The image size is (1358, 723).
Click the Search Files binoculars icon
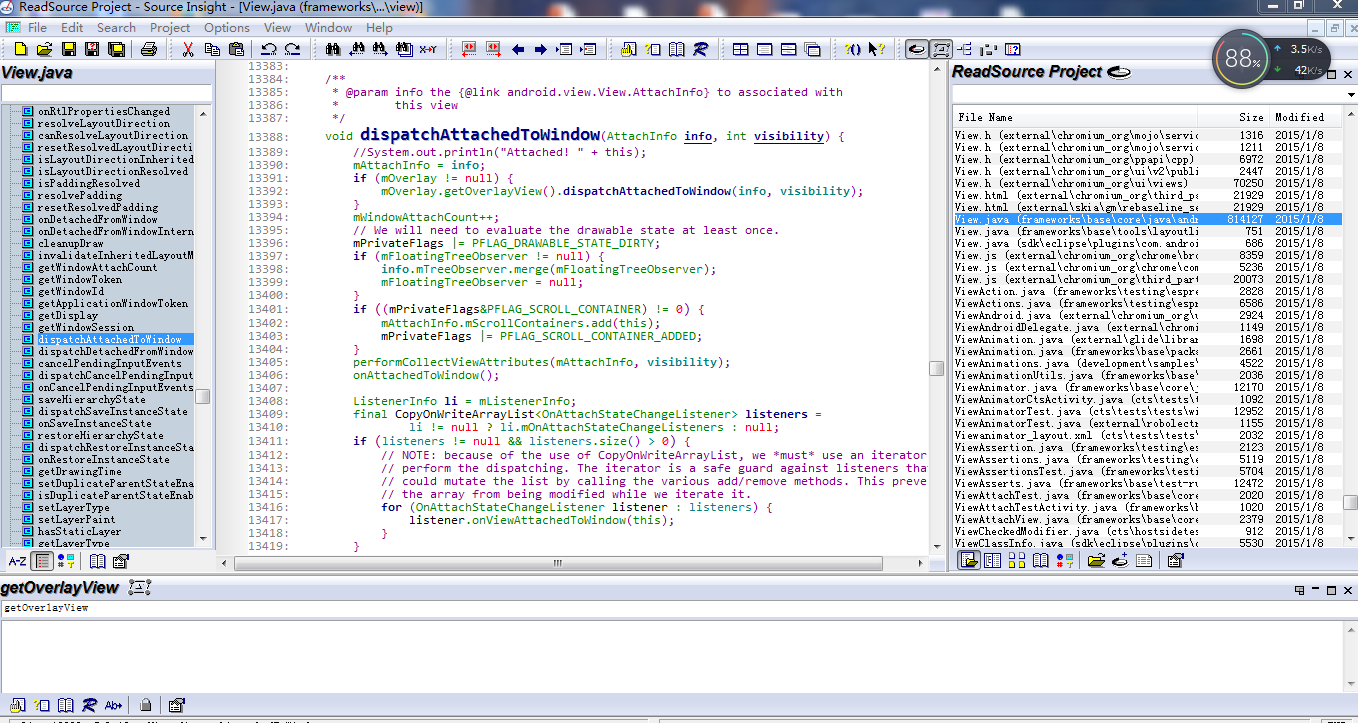404,49
